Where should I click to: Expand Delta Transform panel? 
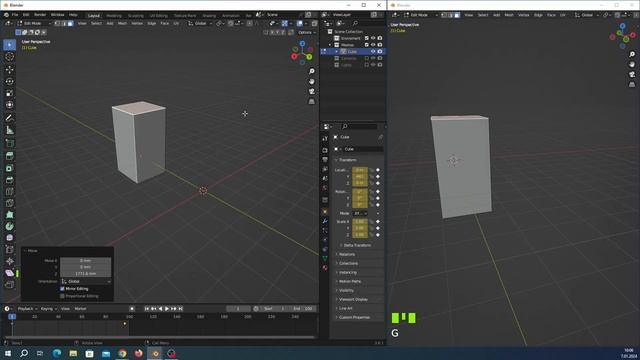pos(356,245)
